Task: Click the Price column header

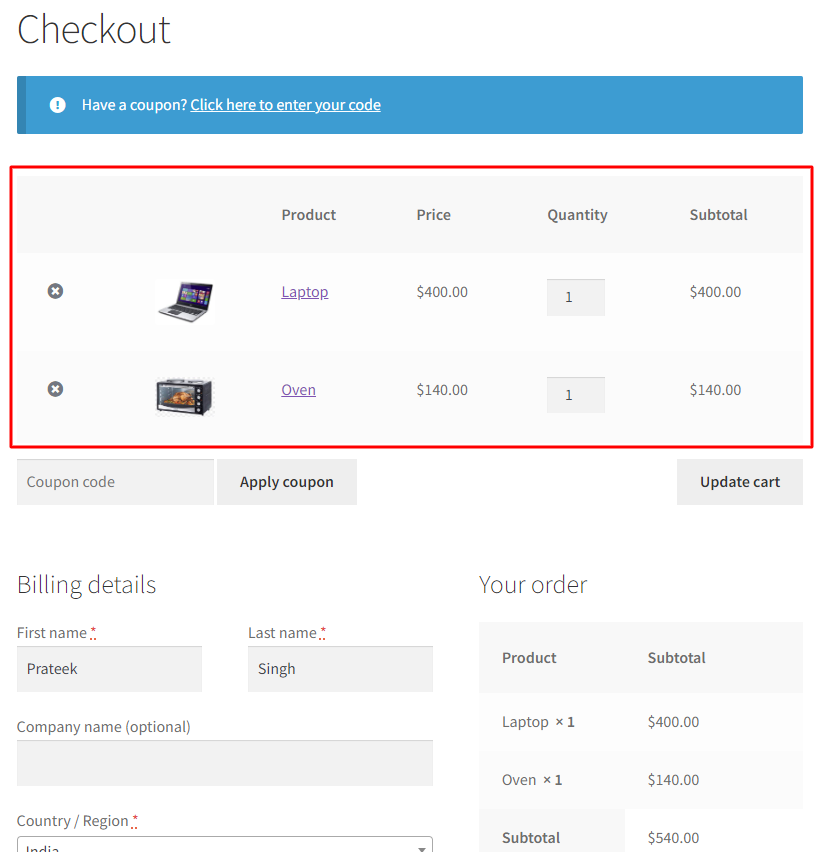Action: [434, 215]
